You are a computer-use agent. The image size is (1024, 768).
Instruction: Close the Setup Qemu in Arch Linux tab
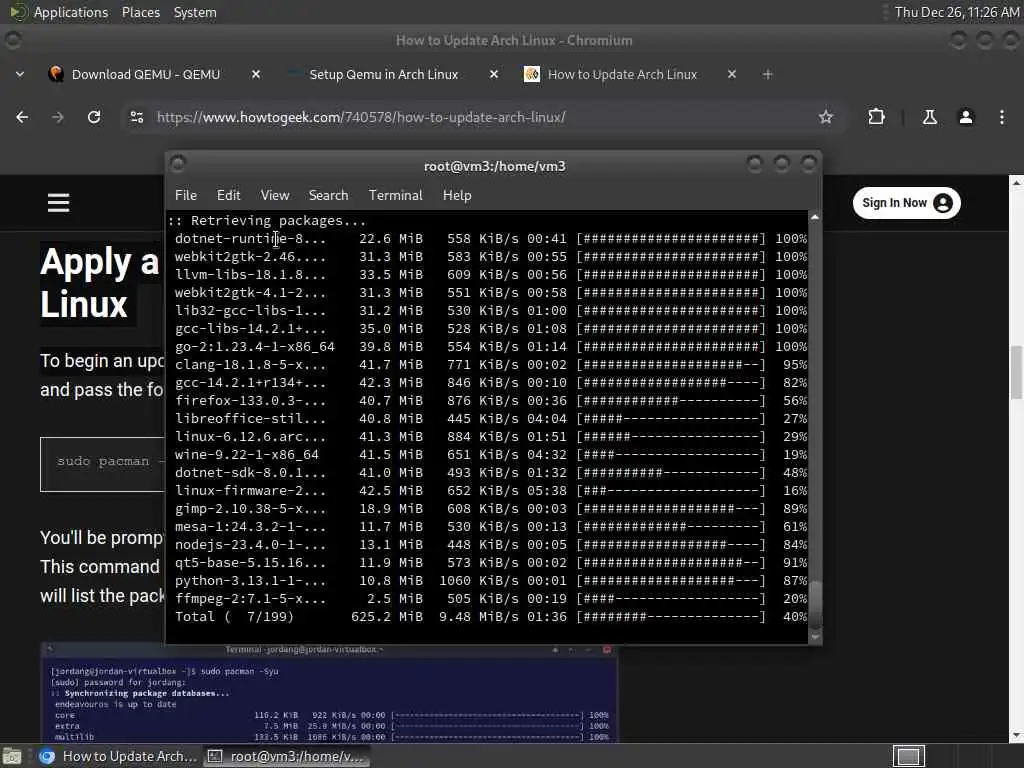pos(494,74)
